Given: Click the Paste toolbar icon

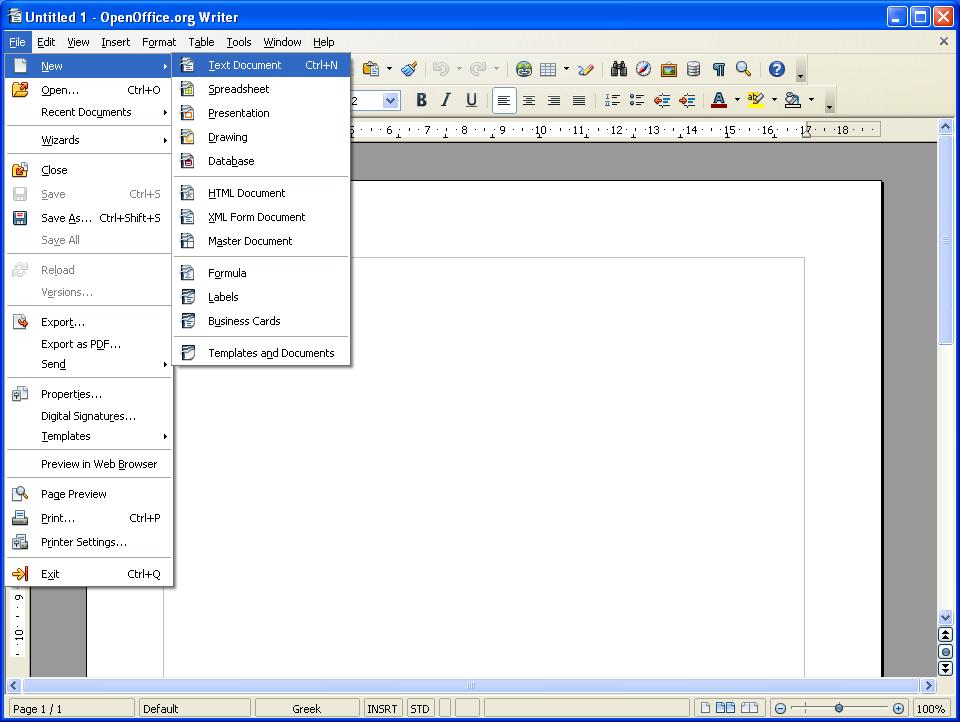Looking at the screenshot, I should pyautogui.click(x=370, y=69).
